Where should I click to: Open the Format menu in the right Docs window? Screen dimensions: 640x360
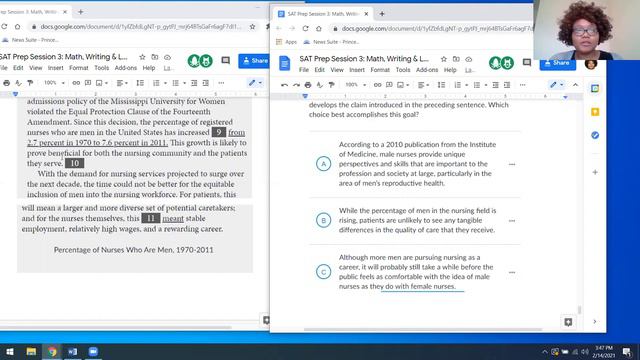pos(380,70)
